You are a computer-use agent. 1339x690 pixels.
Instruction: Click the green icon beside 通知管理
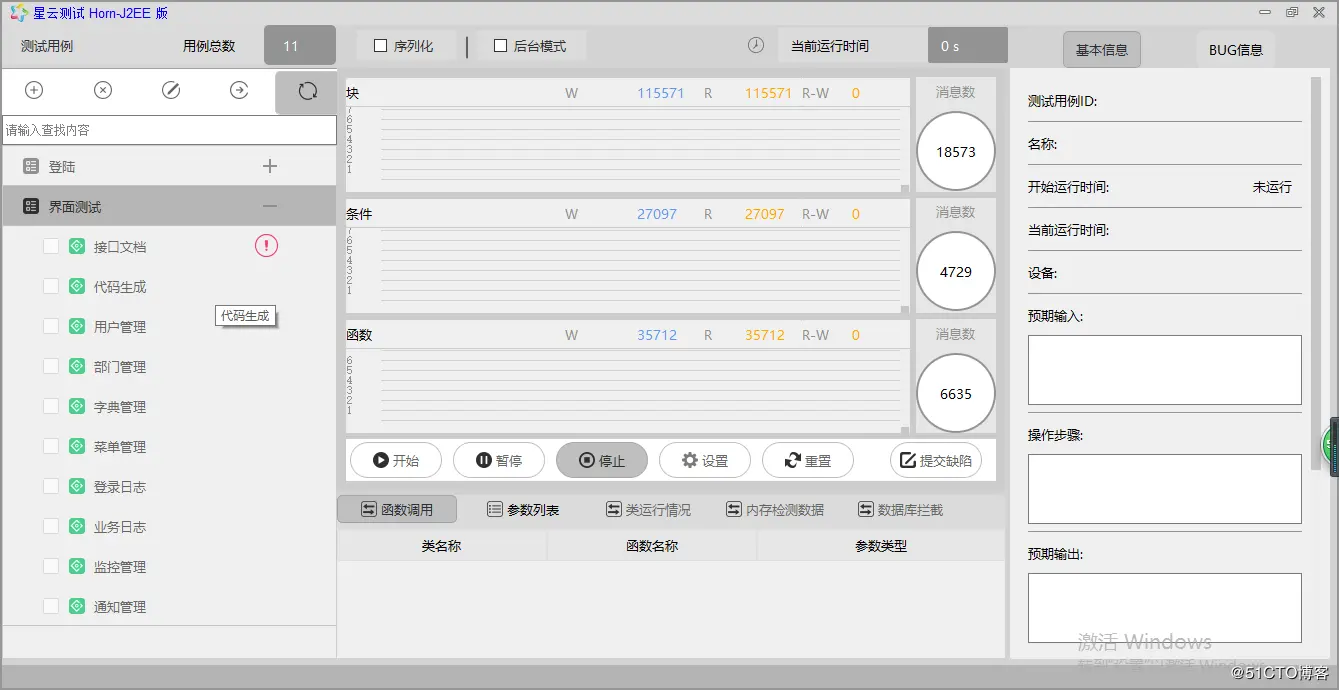pyautogui.click(x=77, y=606)
